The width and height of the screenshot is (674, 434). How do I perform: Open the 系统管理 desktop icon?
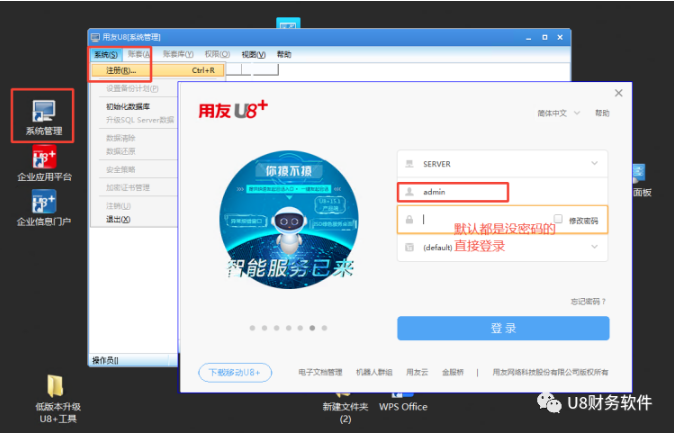point(43,117)
